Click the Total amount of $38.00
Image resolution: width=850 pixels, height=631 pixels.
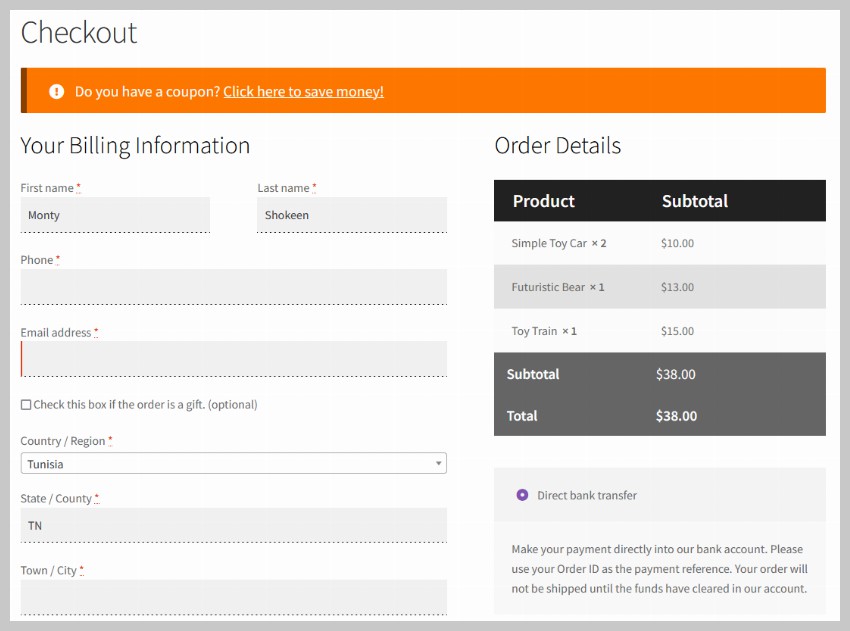point(676,416)
